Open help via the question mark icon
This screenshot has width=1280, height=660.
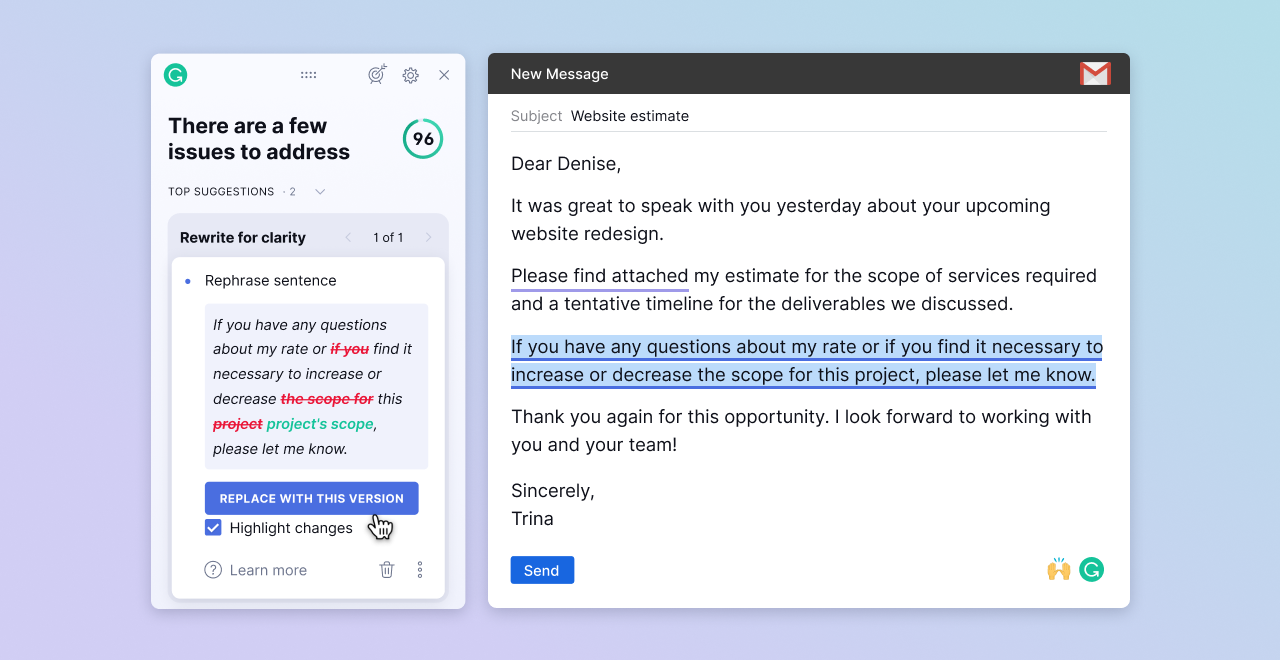[213, 569]
